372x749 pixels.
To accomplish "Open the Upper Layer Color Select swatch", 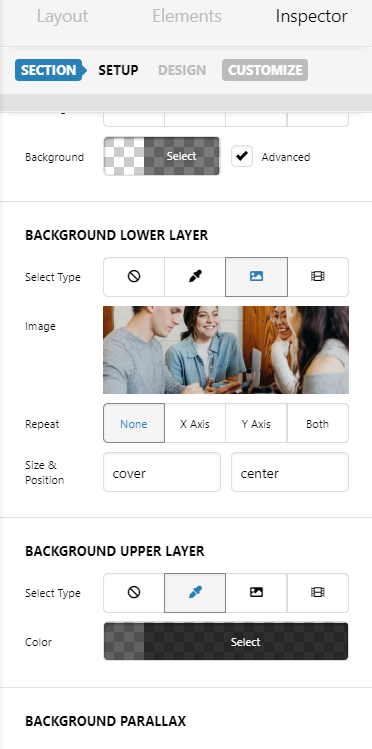I will click(226, 642).
